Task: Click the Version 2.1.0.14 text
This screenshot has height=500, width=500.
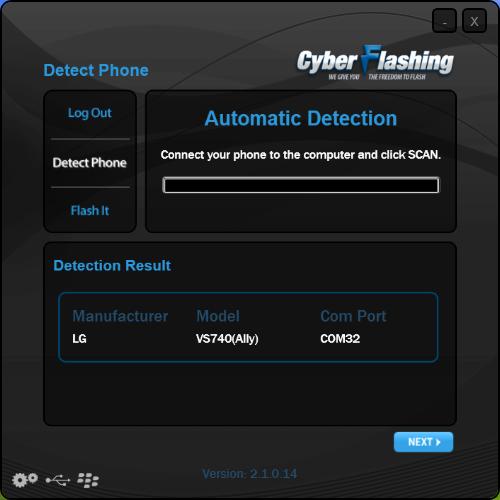Action: pos(249,474)
